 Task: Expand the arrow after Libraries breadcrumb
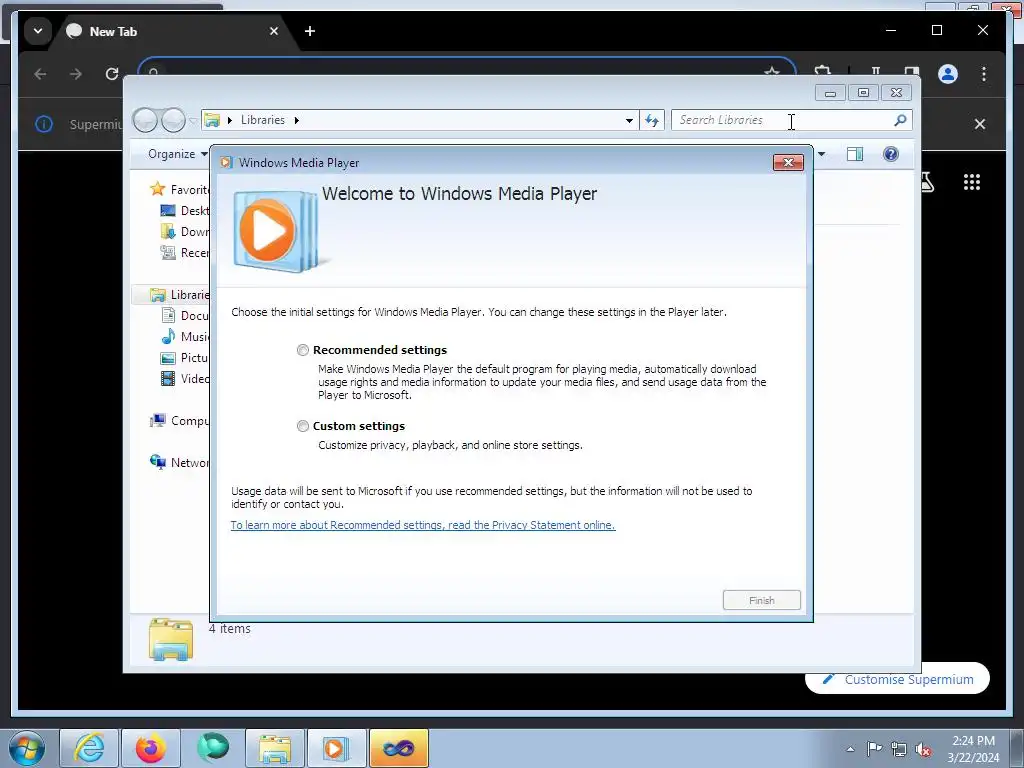tap(296, 120)
